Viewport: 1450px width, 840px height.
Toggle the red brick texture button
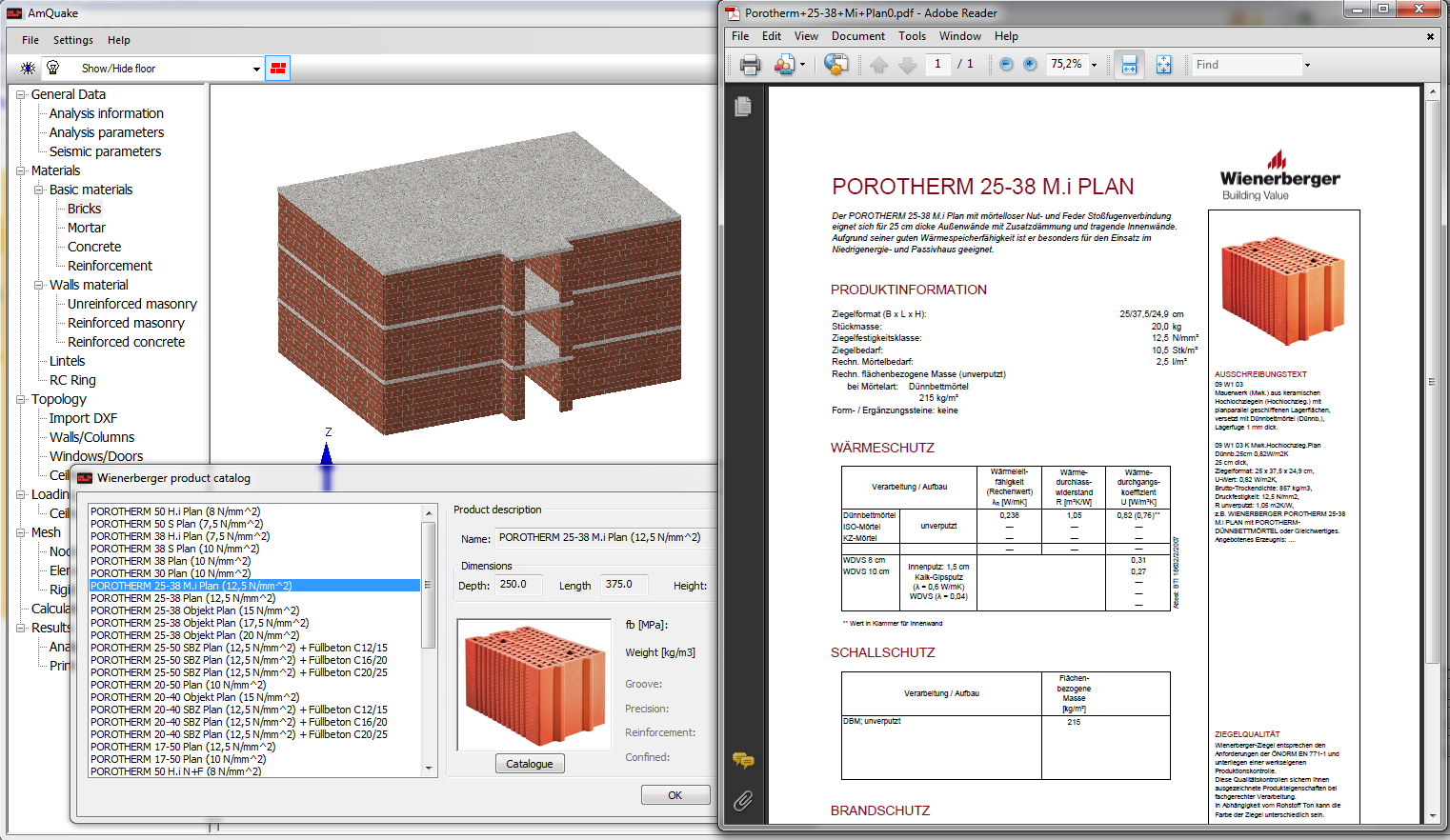[278, 68]
